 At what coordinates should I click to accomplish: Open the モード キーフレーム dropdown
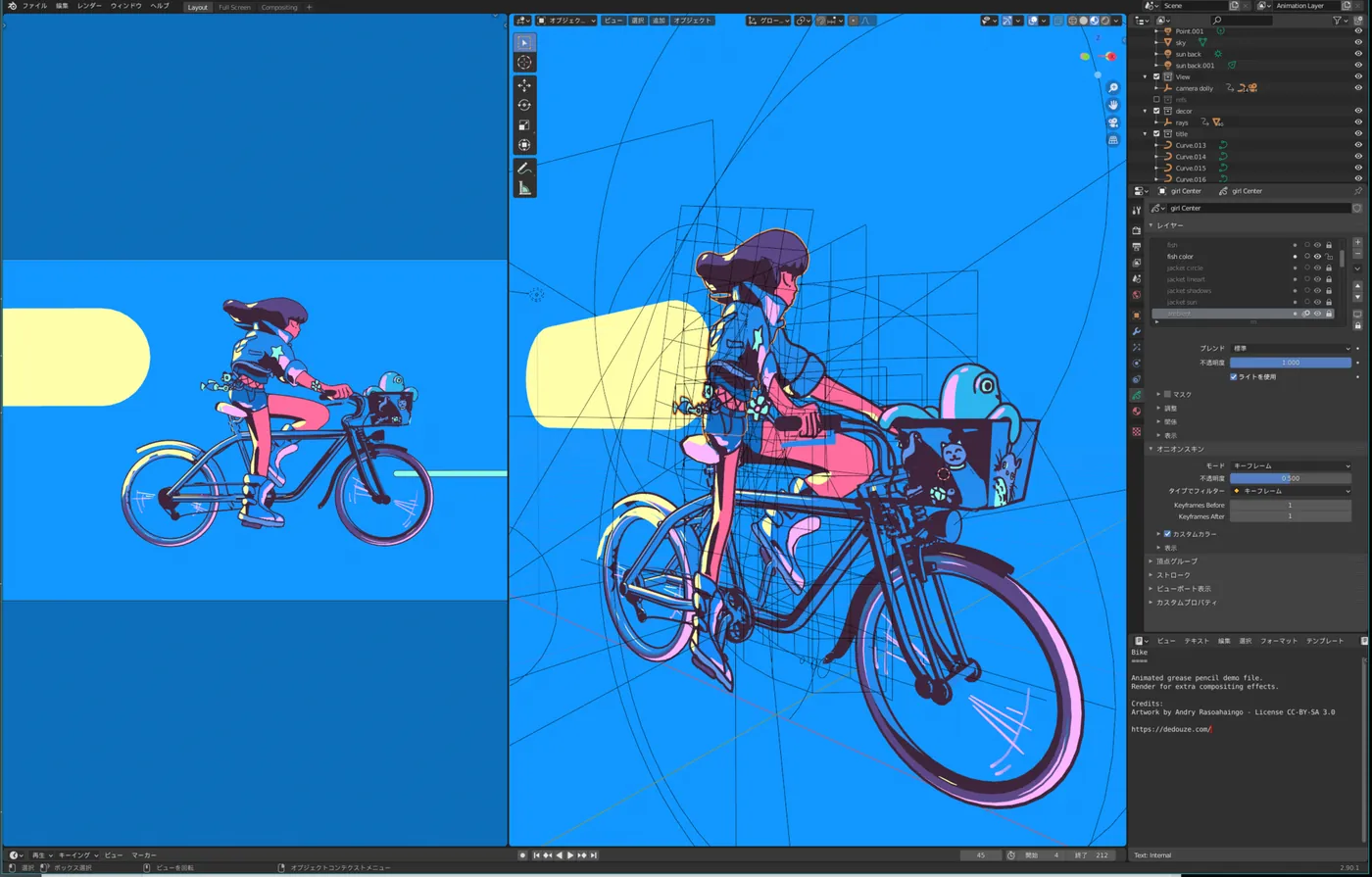[1291, 465]
